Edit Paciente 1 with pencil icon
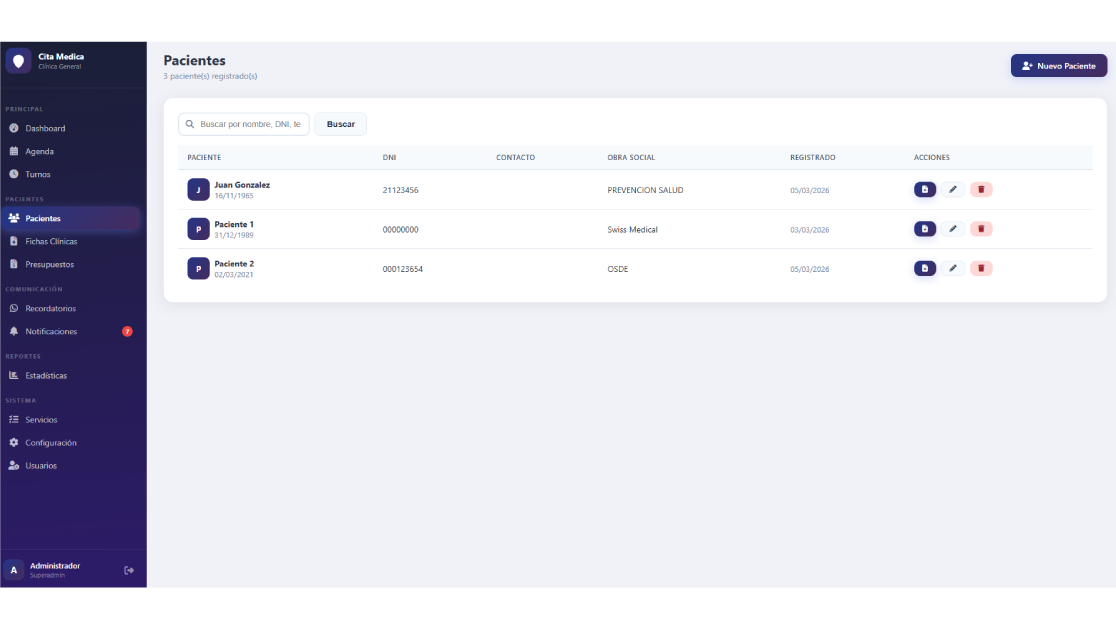The width and height of the screenshot is (1116, 628). click(x=953, y=229)
